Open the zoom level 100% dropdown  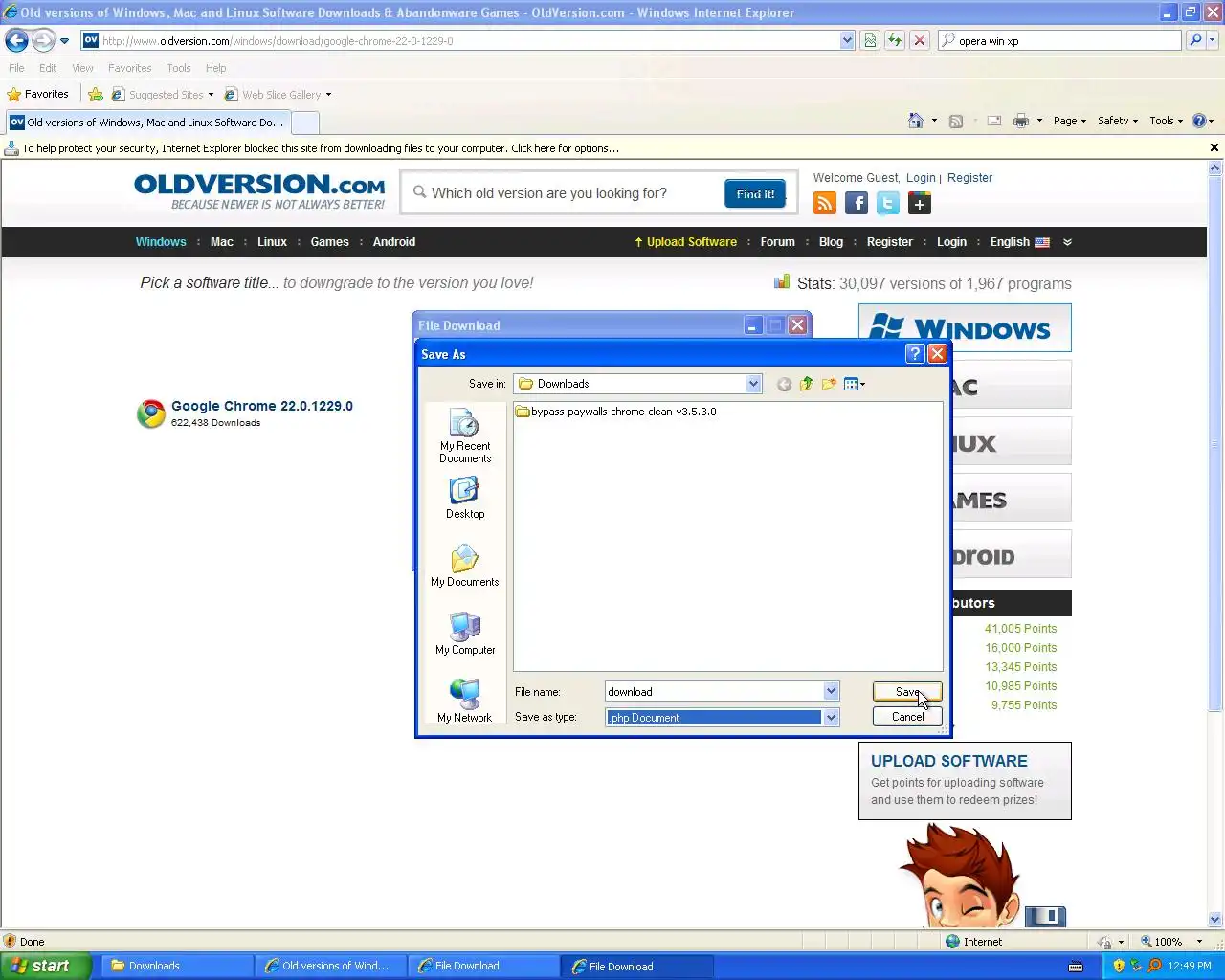[1199, 942]
